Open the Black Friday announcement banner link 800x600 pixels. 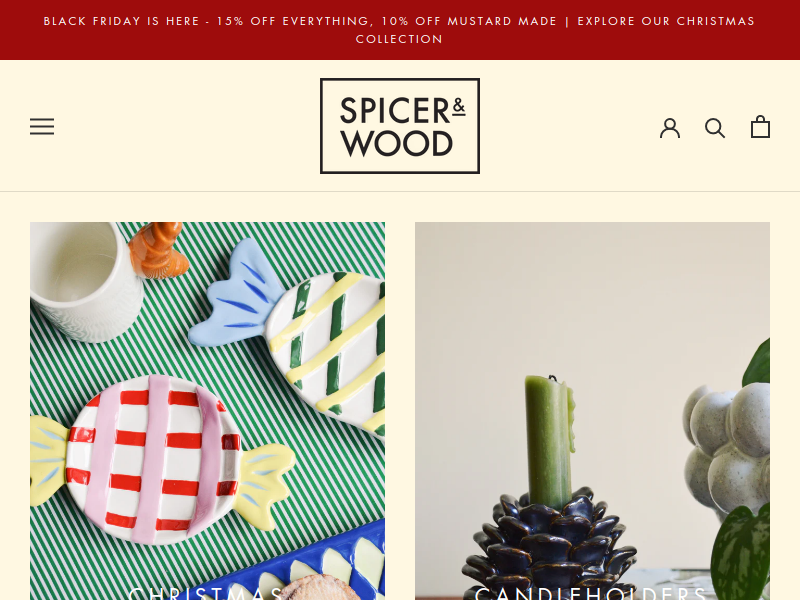coord(399,30)
